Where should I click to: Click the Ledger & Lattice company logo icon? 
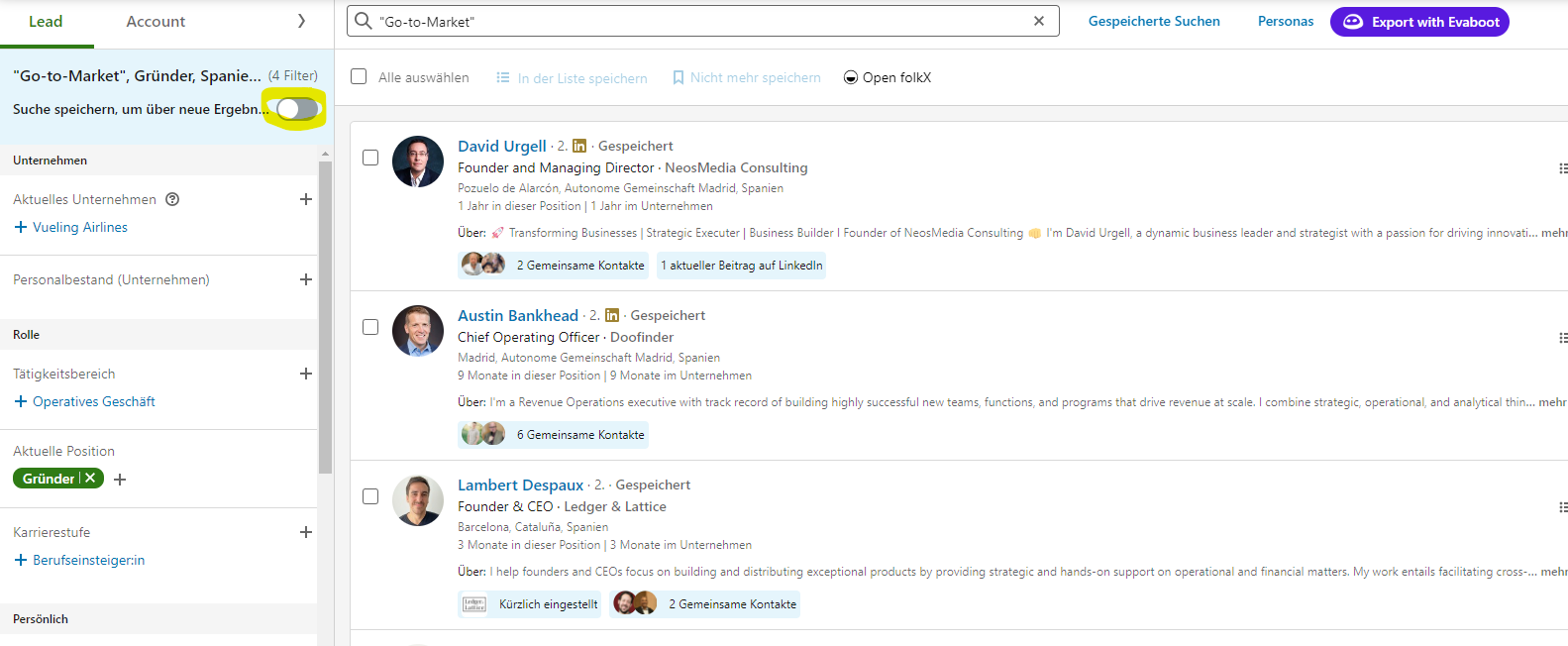click(474, 604)
